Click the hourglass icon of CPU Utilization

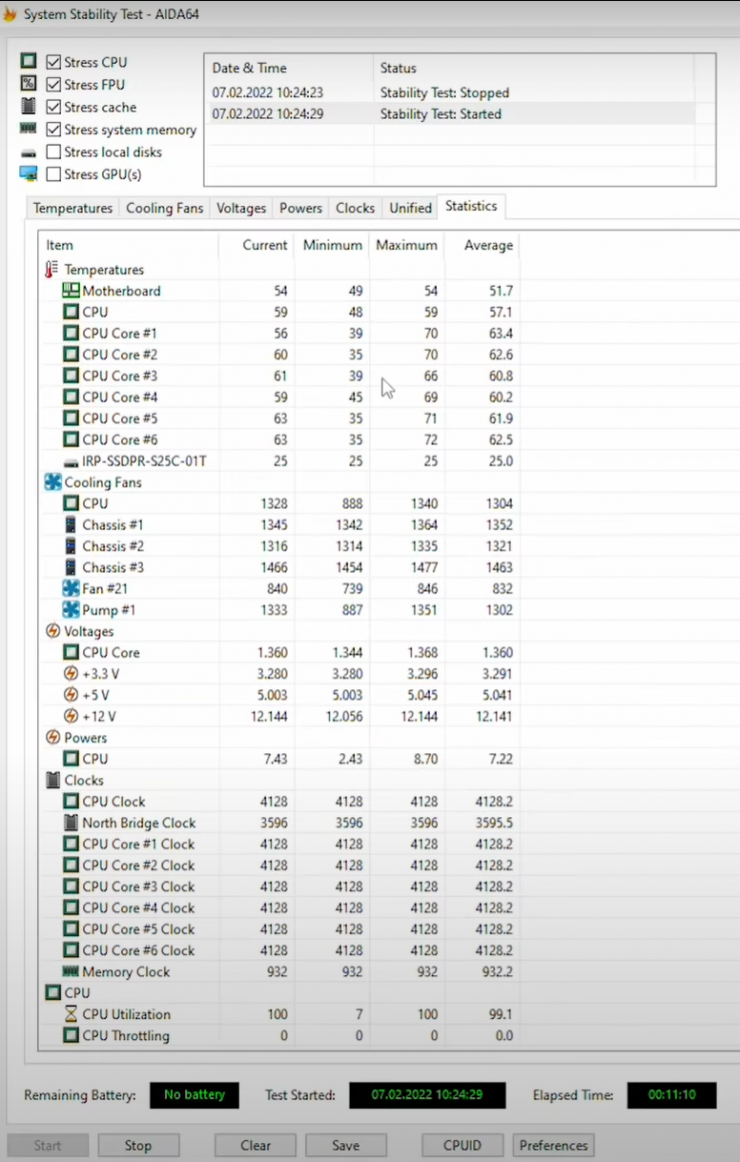pyautogui.click(x=70, y=1014)
